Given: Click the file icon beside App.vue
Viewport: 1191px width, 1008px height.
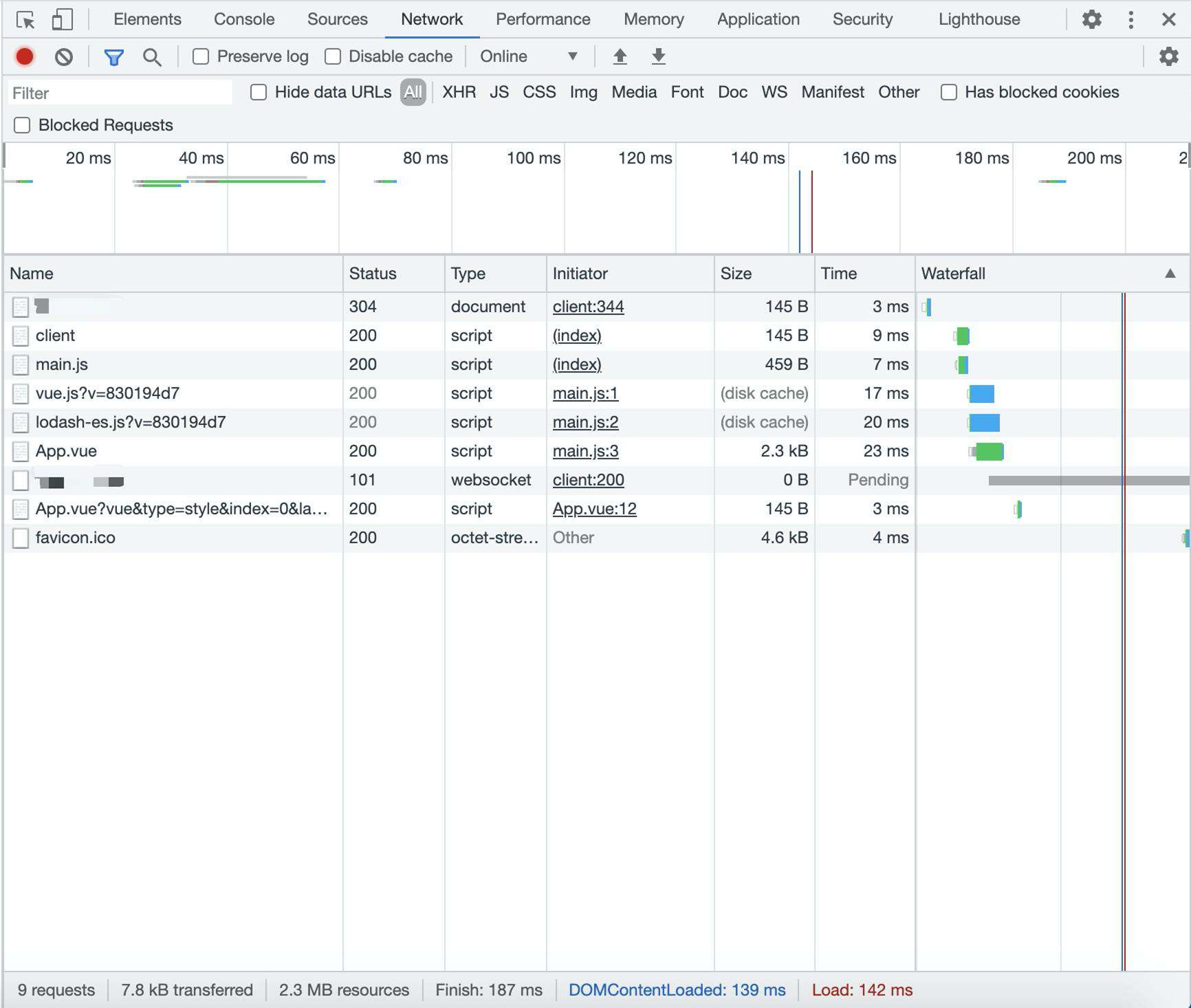Looking at the screenshot, I should click(x=21, y=451).
